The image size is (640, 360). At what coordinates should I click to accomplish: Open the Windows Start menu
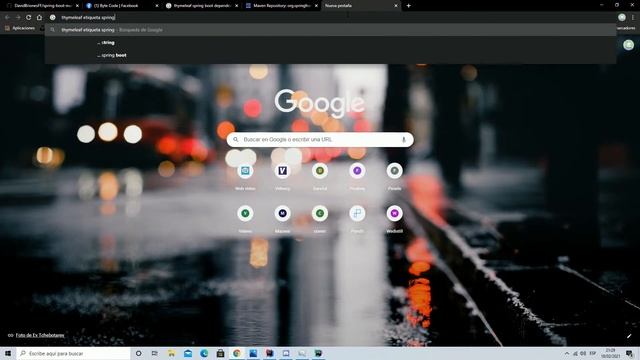7,353
